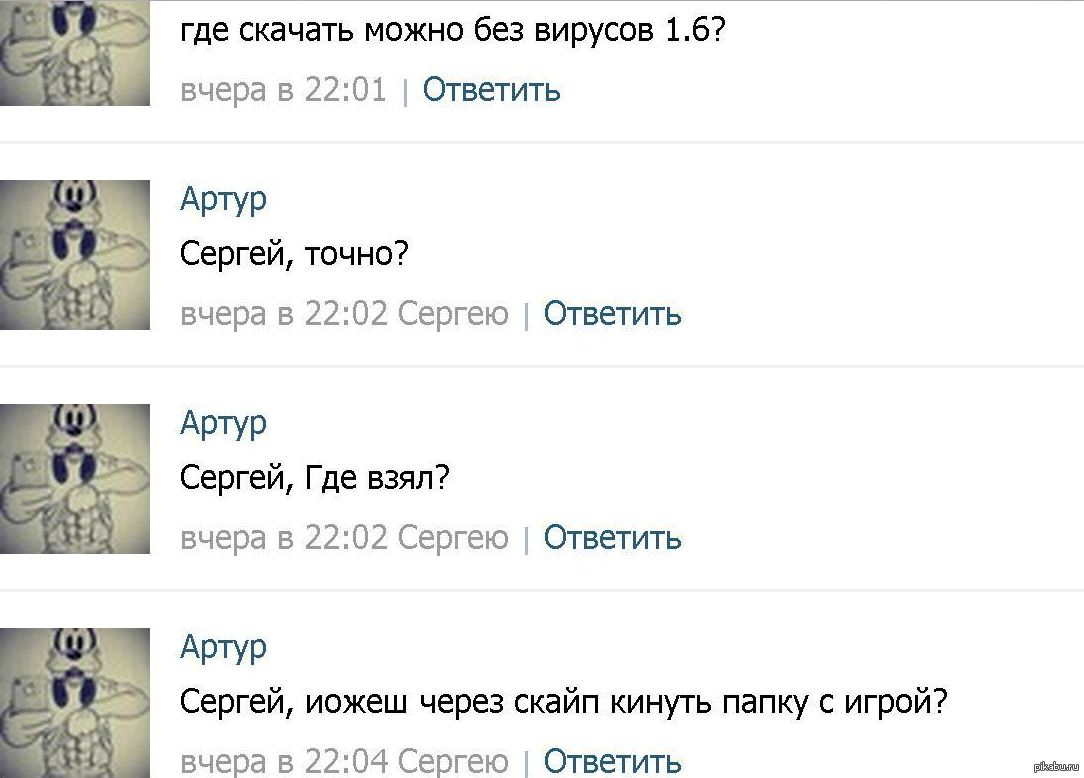Click 'Сергею' under the 'Сергей, точно?' comment
This screenshot has width=1084, height=778.
453,314
